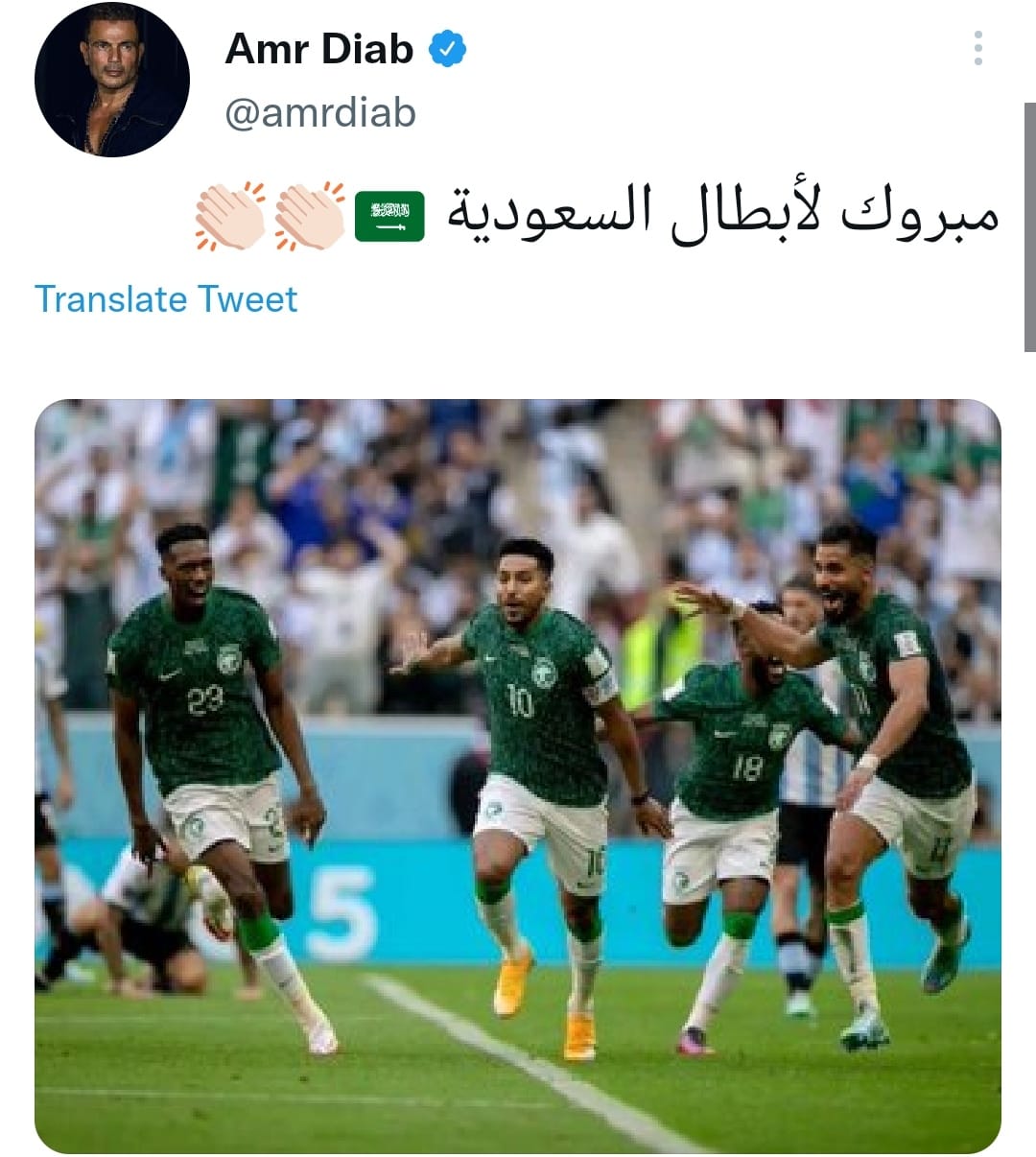Click the Saudi Arabia flag emoji
The height and width of the screenshot is (1157, 1036).
[x=389, y=216]
